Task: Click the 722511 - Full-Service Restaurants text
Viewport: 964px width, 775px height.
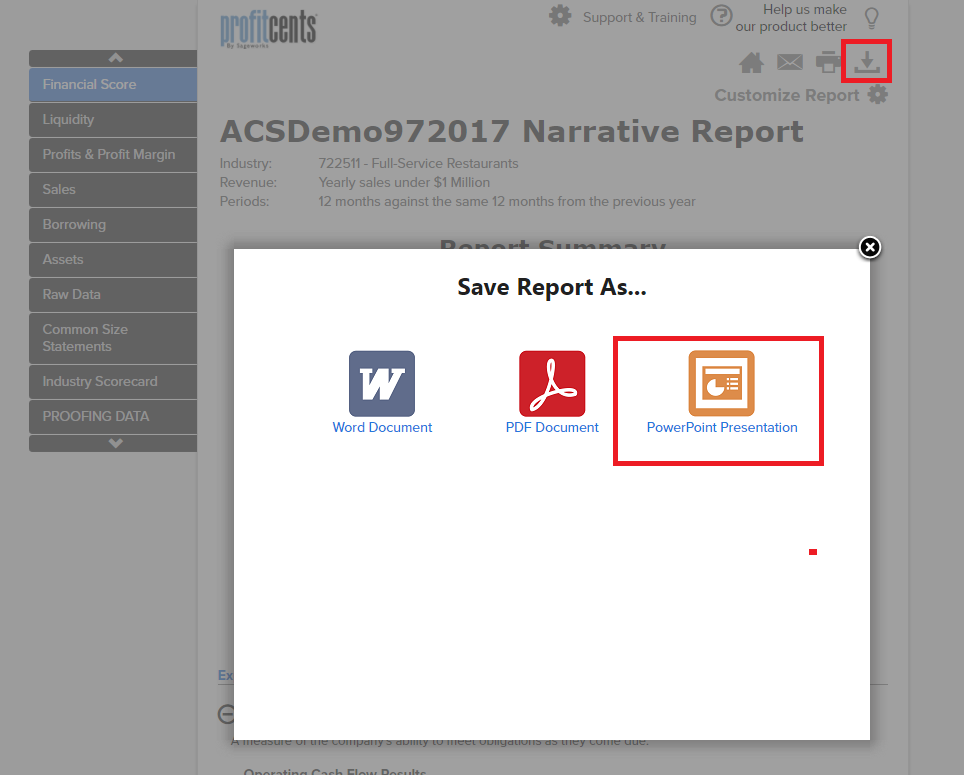Action: point(418,163)
